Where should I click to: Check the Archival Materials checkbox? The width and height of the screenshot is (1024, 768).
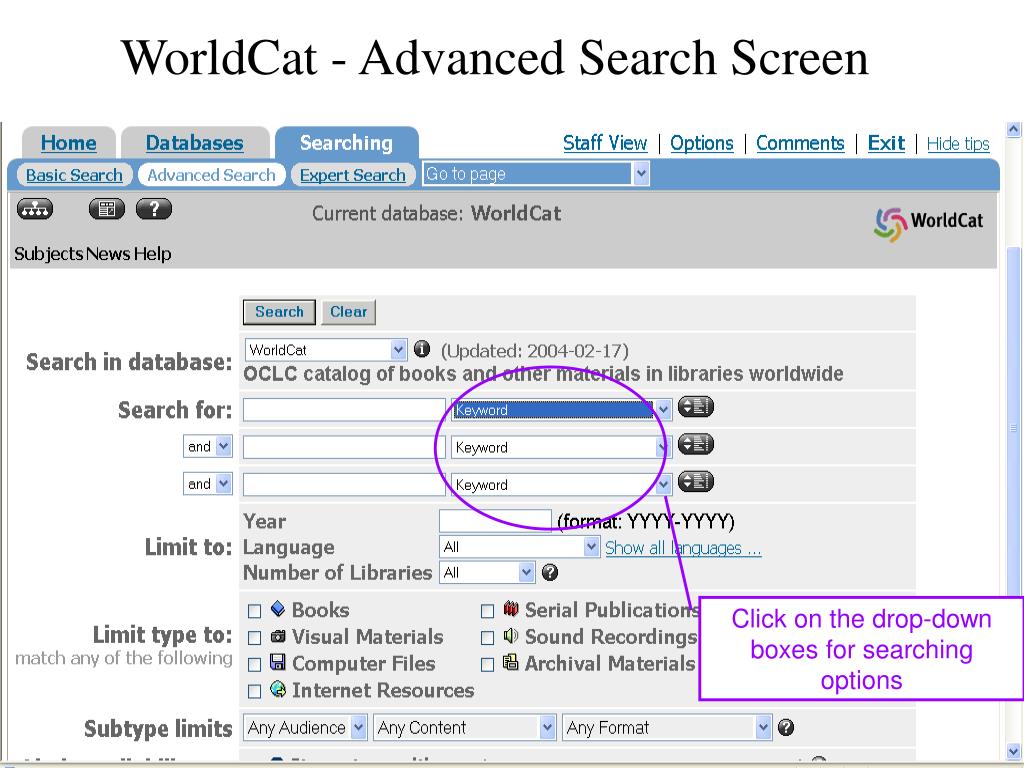click(487, 665)
